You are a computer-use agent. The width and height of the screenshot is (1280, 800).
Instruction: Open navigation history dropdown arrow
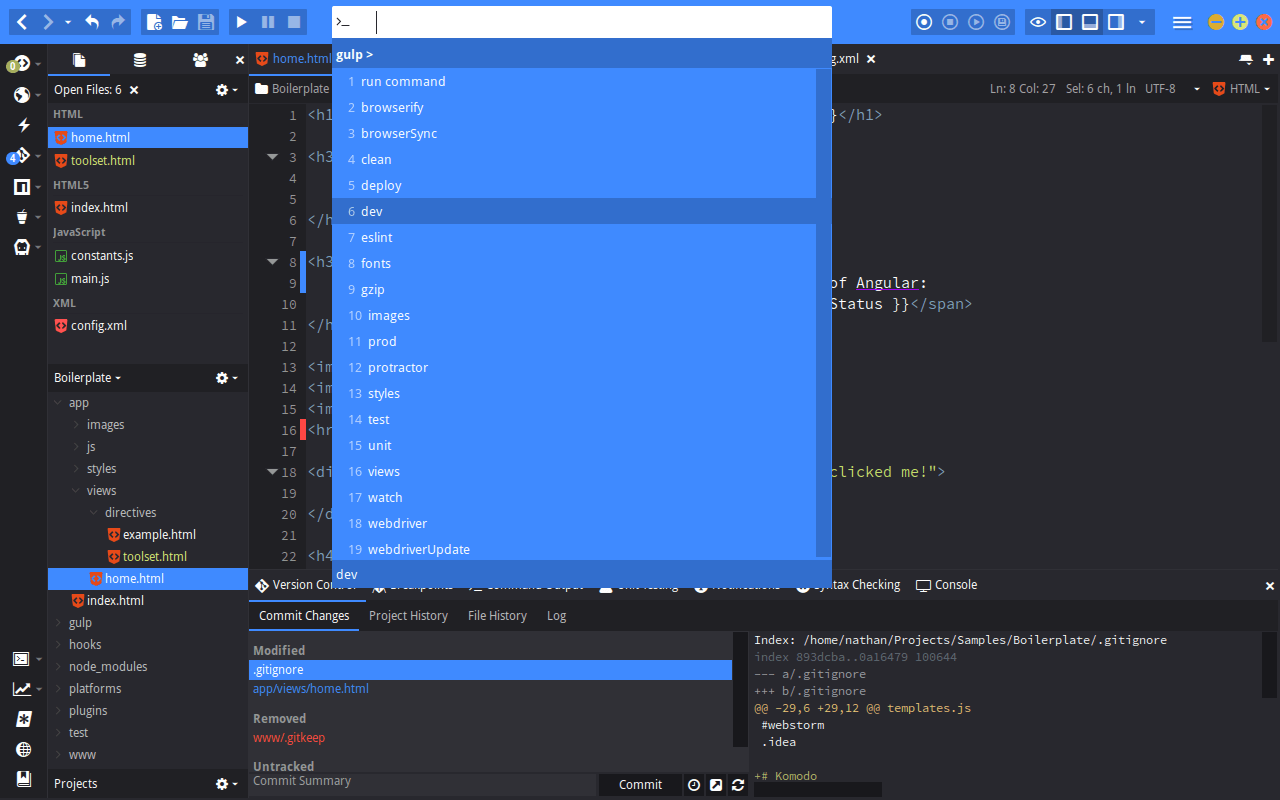click(x=68, y=21)
